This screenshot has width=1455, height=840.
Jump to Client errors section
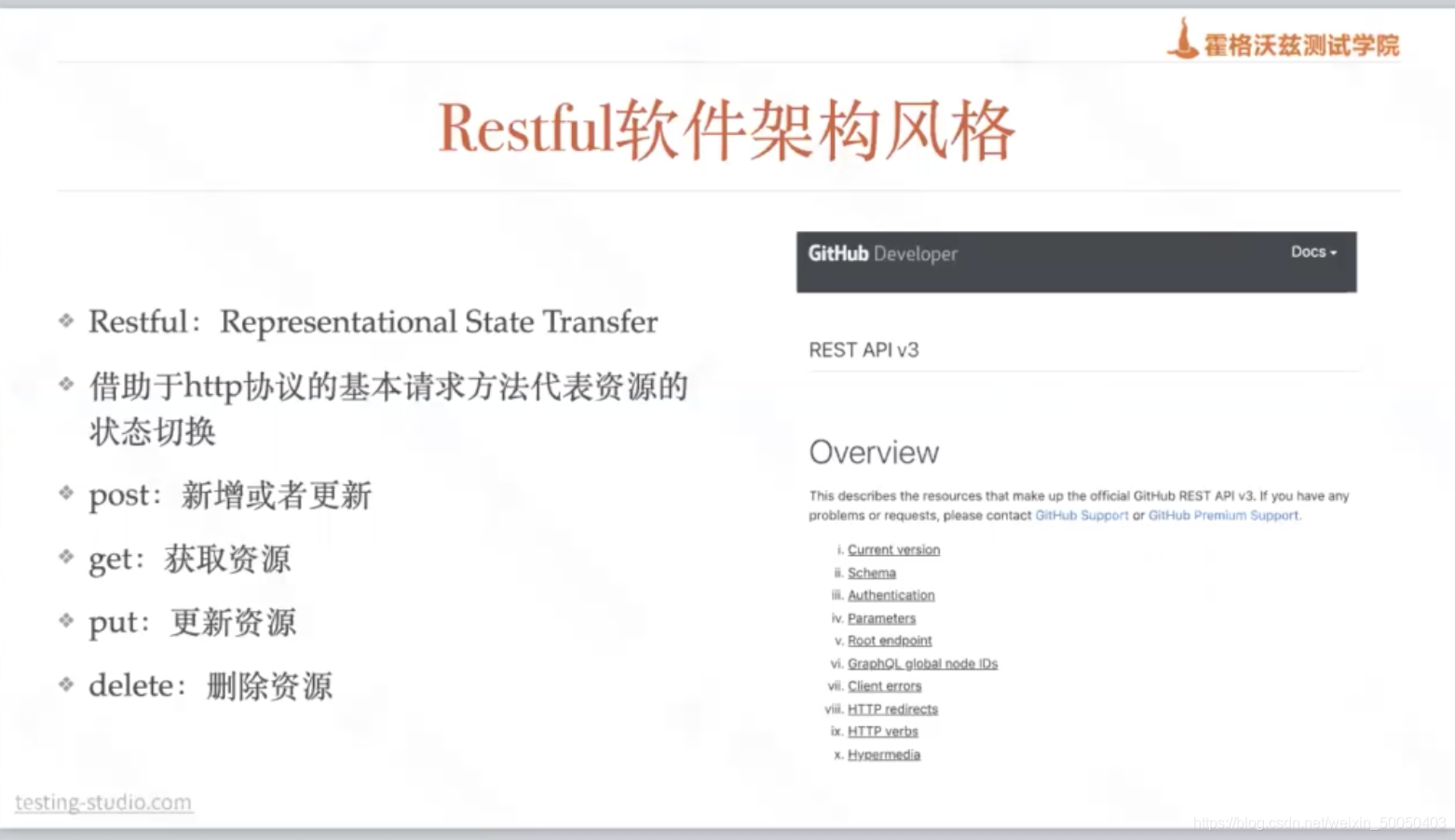click(x=884, y=686)
